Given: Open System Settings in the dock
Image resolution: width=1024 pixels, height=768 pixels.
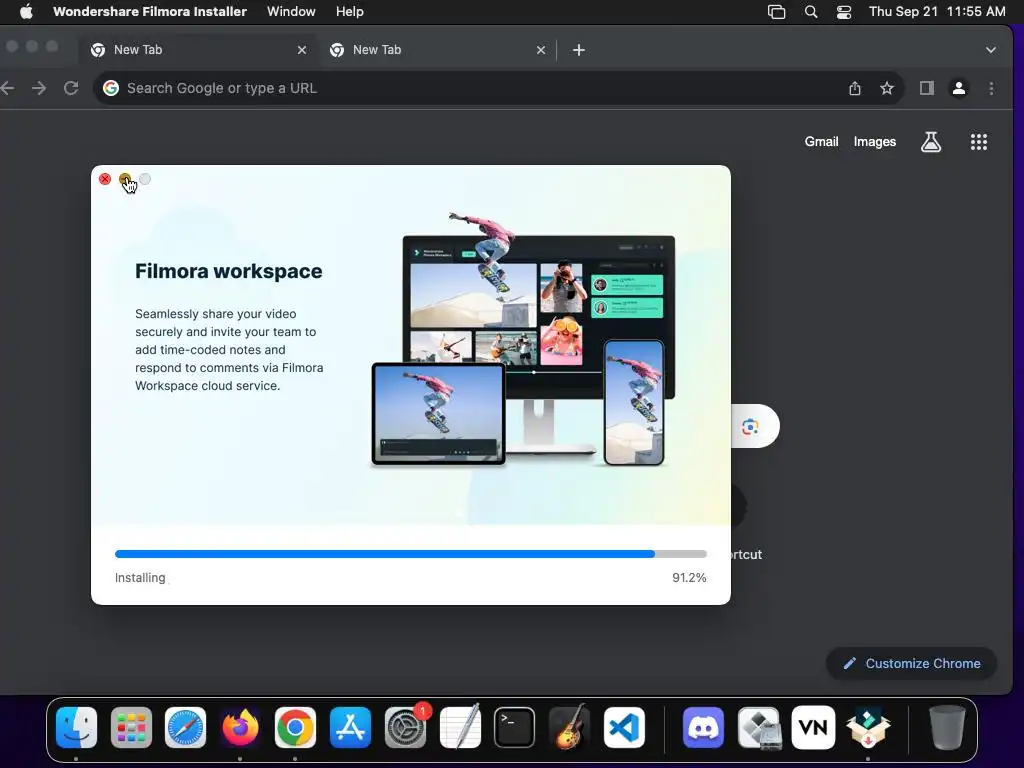Looking at the screenshot, I should [406, 728].
